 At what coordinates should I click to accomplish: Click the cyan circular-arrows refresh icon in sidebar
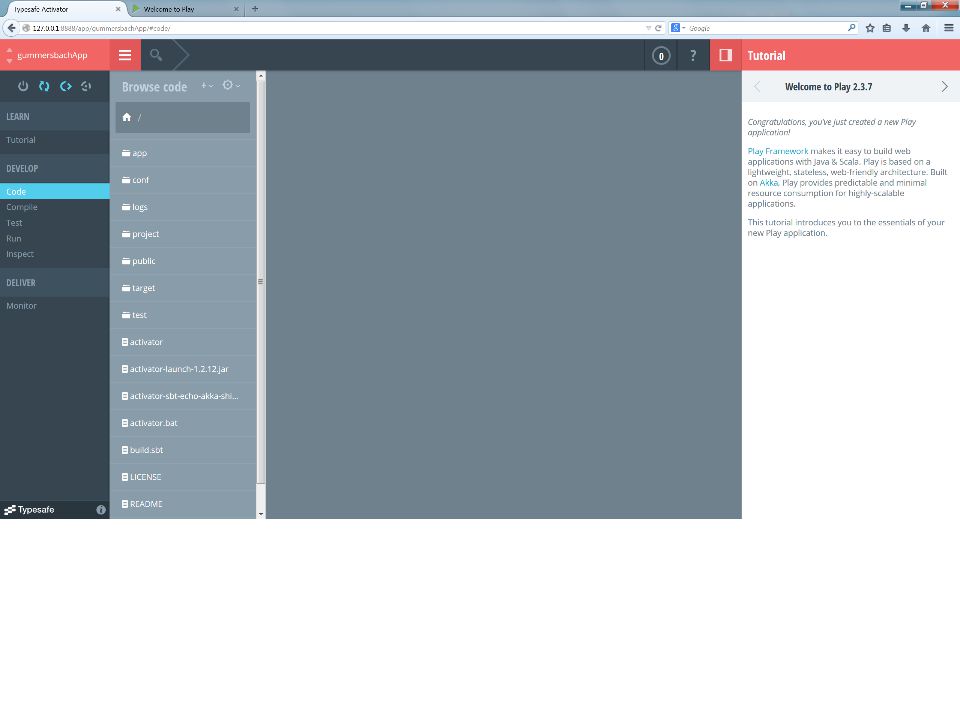pos(44,86)
